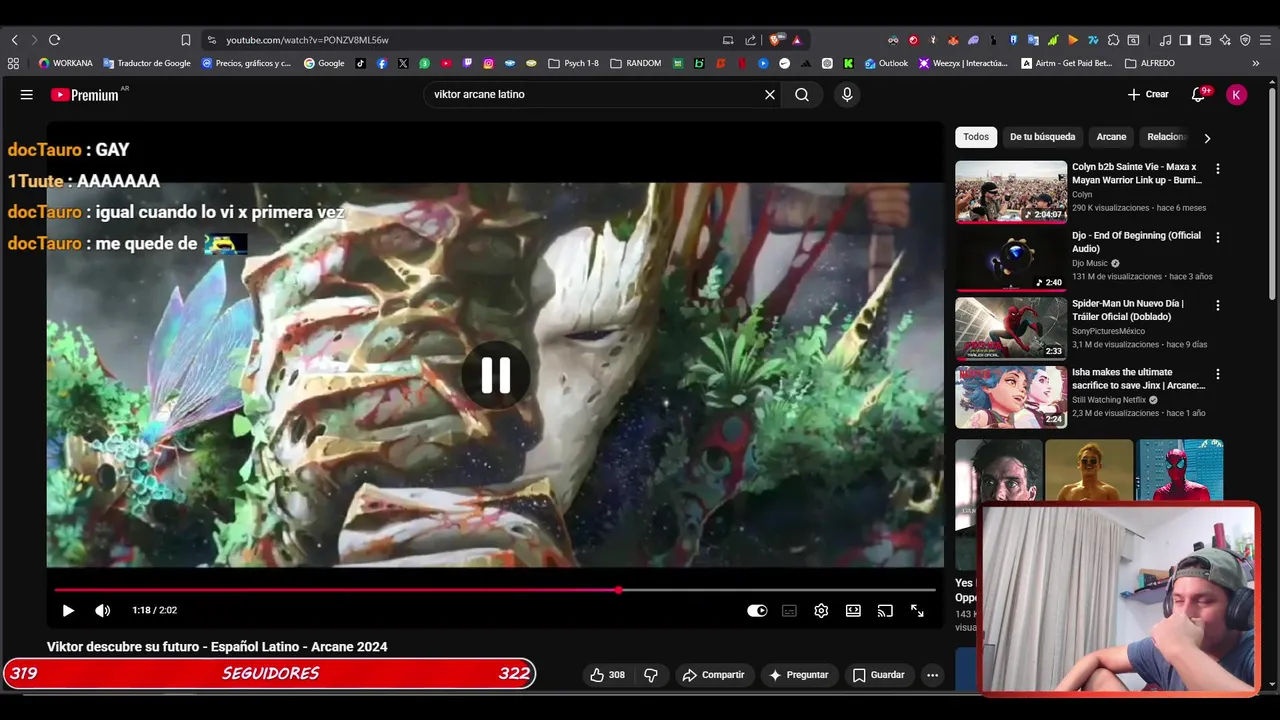Image resolution: width=1280 pixels, height=720 pixels.
Task: Open the Psych 1-8 bookmarks folder
Action: (x=574, y=63)
